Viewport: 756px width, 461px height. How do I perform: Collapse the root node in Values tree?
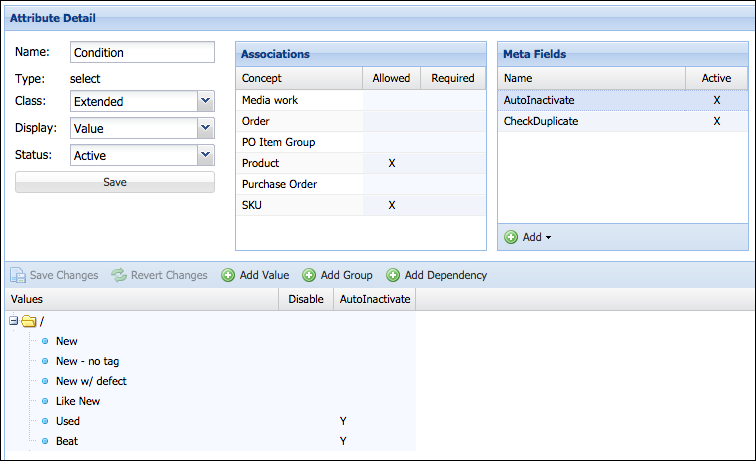pyautogui.click(x=14, y=320)
